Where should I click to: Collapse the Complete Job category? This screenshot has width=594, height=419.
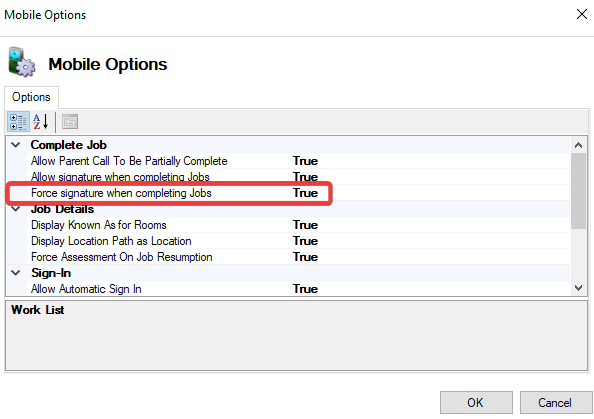[x=16, y=145]
